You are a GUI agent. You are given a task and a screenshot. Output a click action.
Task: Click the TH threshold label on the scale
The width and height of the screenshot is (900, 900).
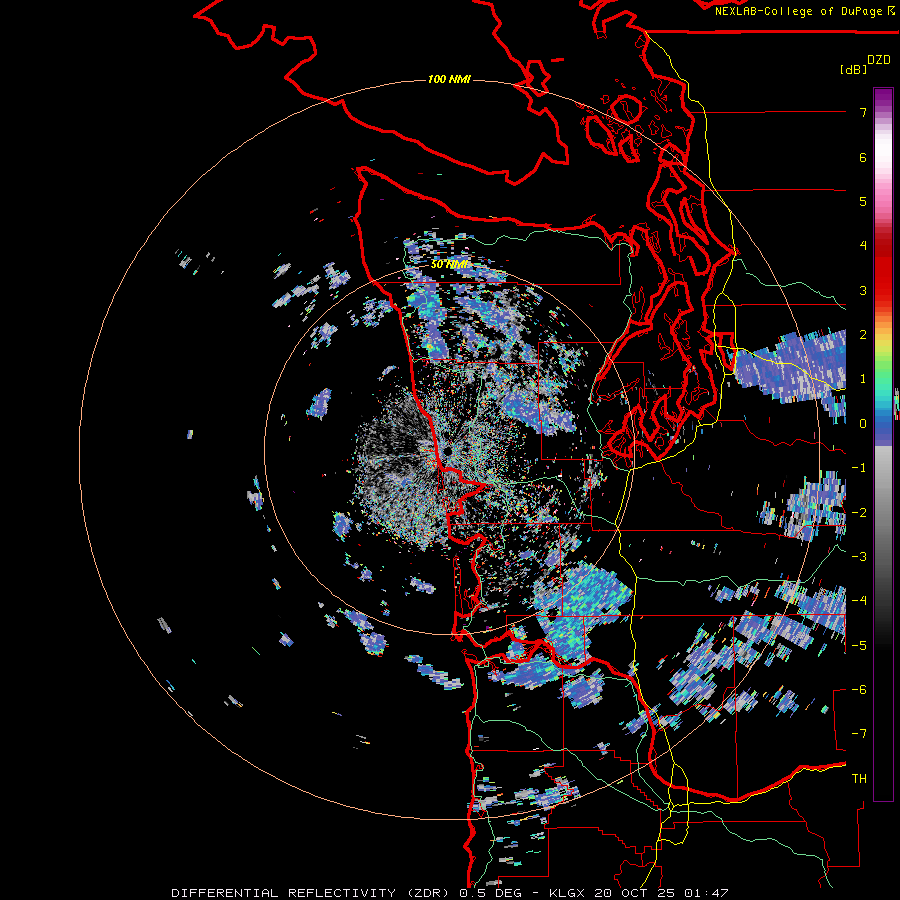(859, 779)
